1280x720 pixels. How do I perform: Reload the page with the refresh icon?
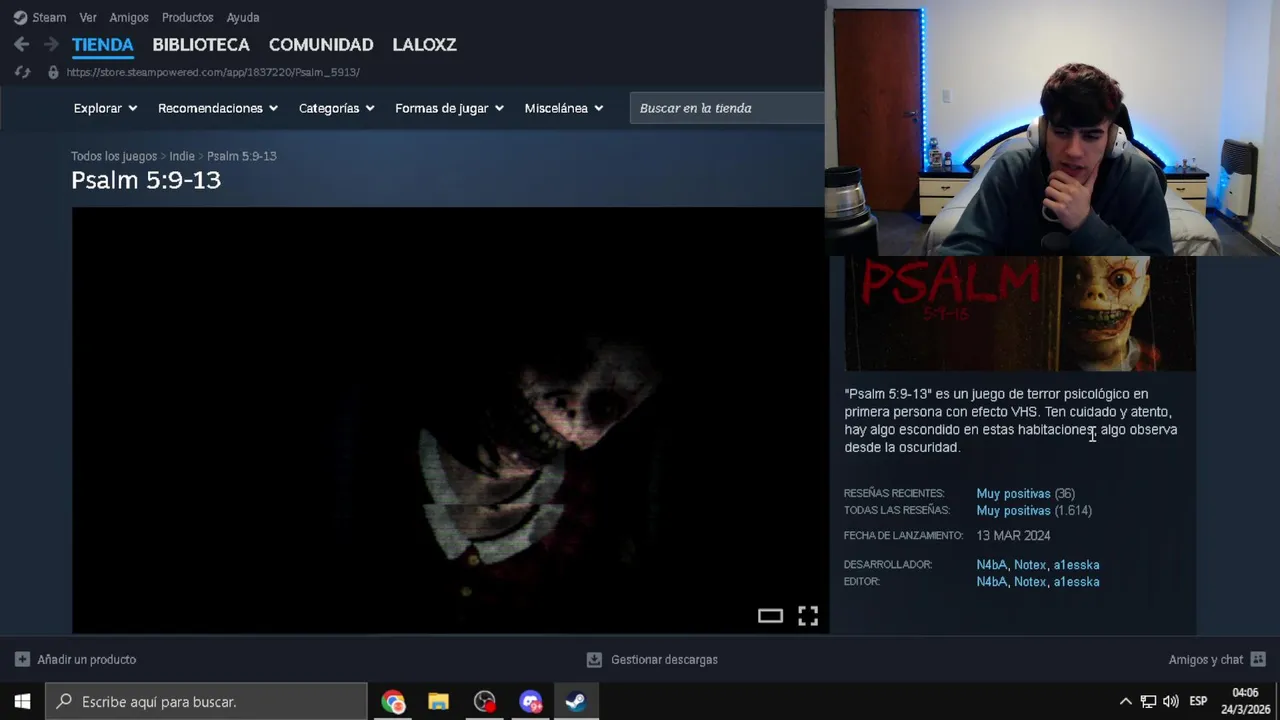pos(22,72)
